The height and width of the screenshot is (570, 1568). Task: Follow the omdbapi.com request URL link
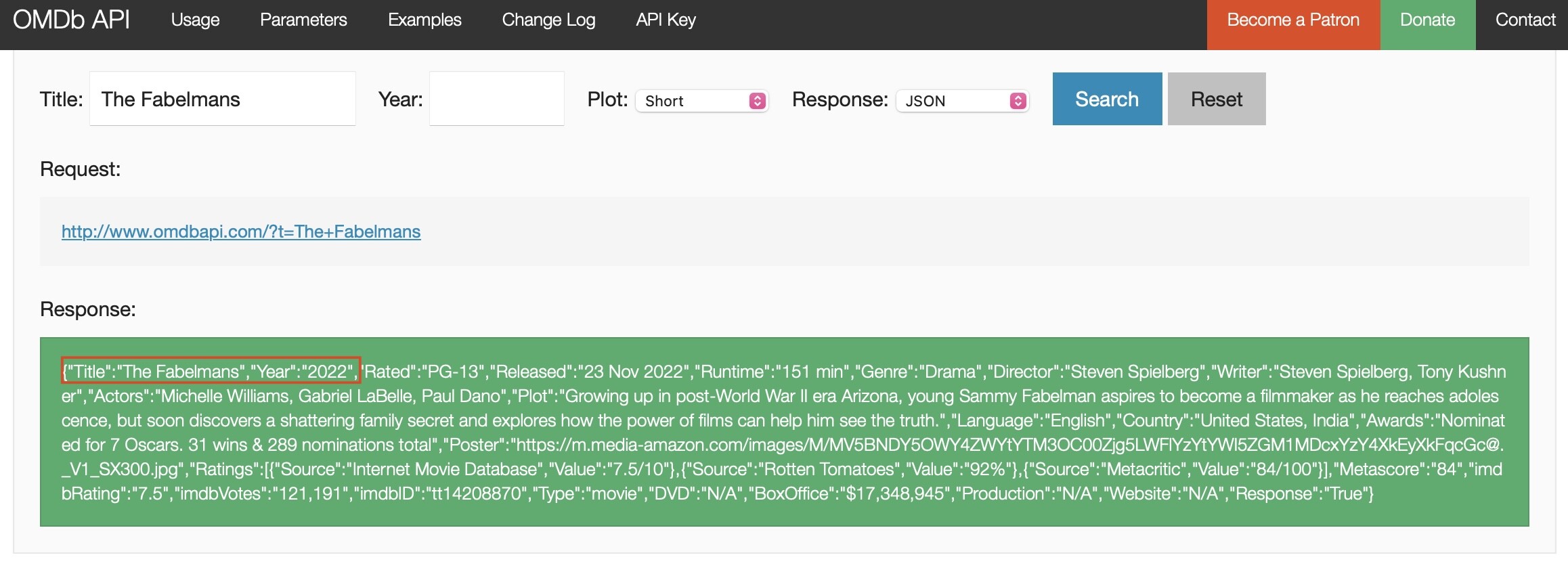[241, 232]
